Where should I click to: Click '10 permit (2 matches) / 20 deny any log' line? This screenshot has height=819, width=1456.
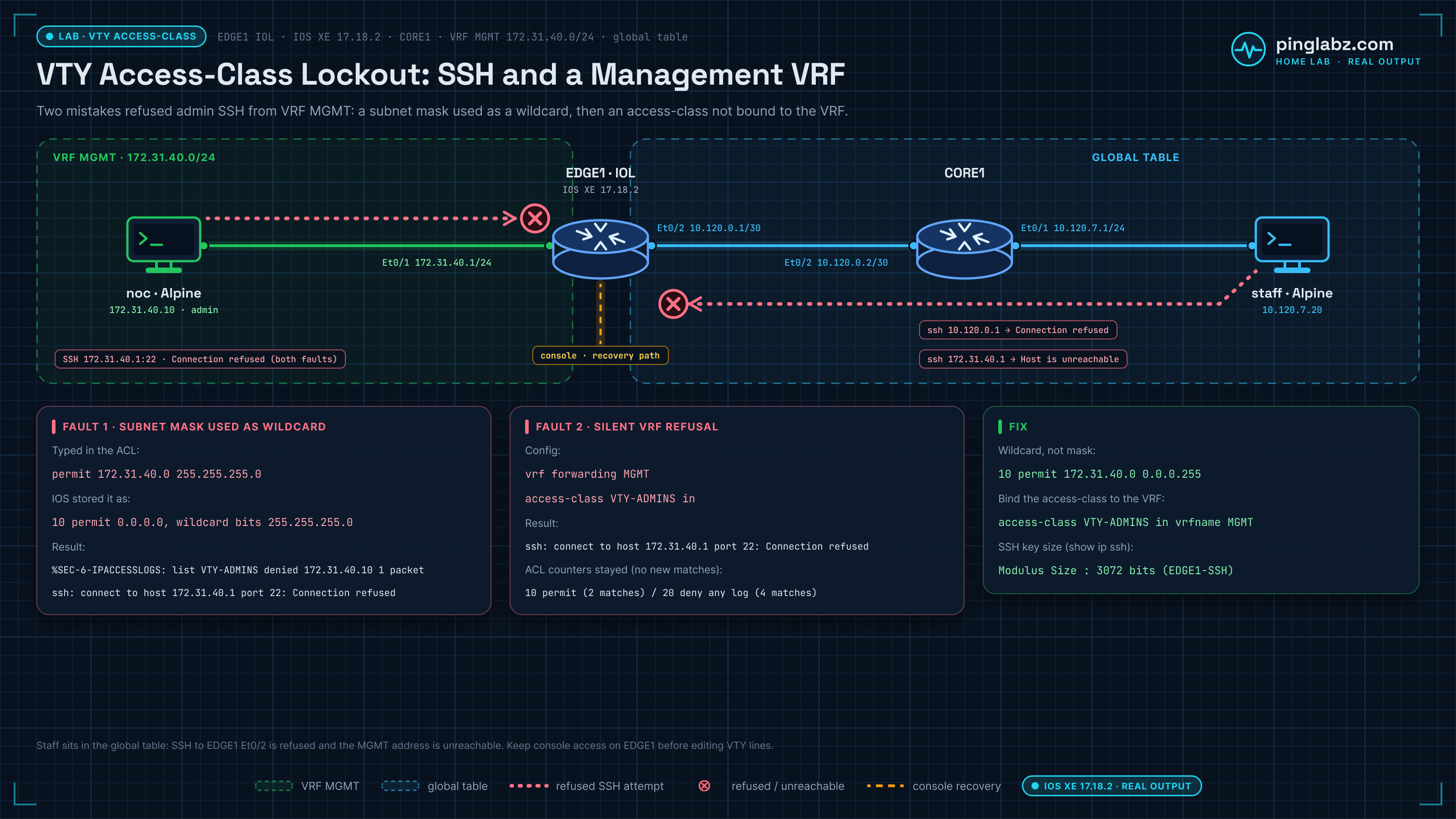[671, 593]
